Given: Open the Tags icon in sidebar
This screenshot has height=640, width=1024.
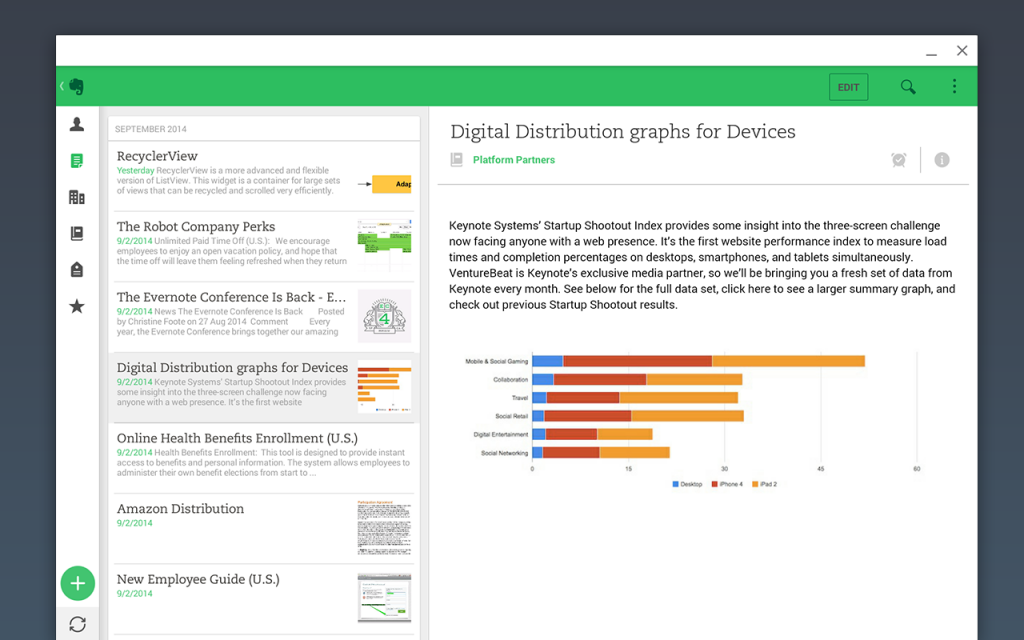Looking at the screenshot, I should coord(77,270).
